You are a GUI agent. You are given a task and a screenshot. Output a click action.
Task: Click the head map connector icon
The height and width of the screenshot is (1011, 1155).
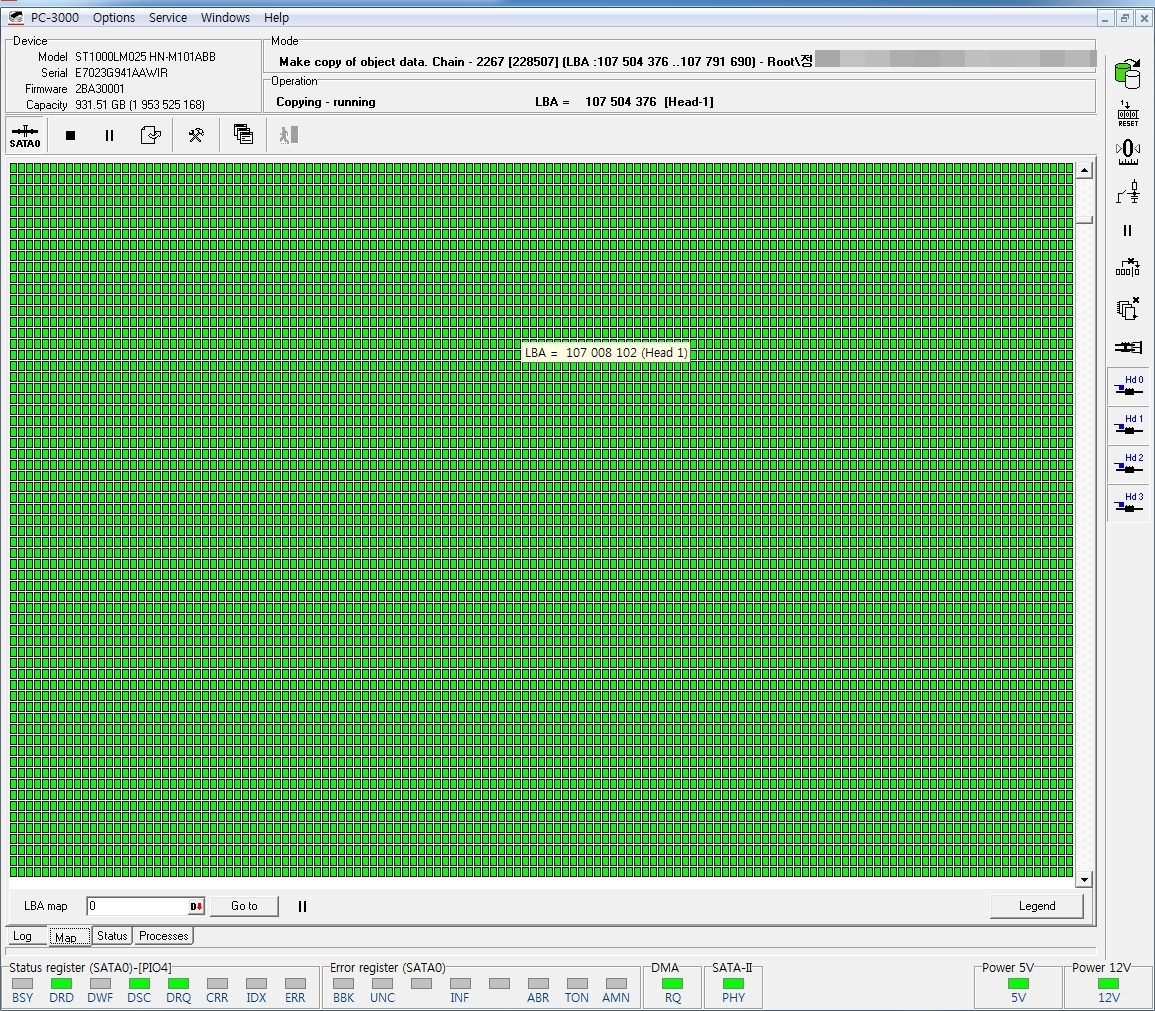[1128, 348]
